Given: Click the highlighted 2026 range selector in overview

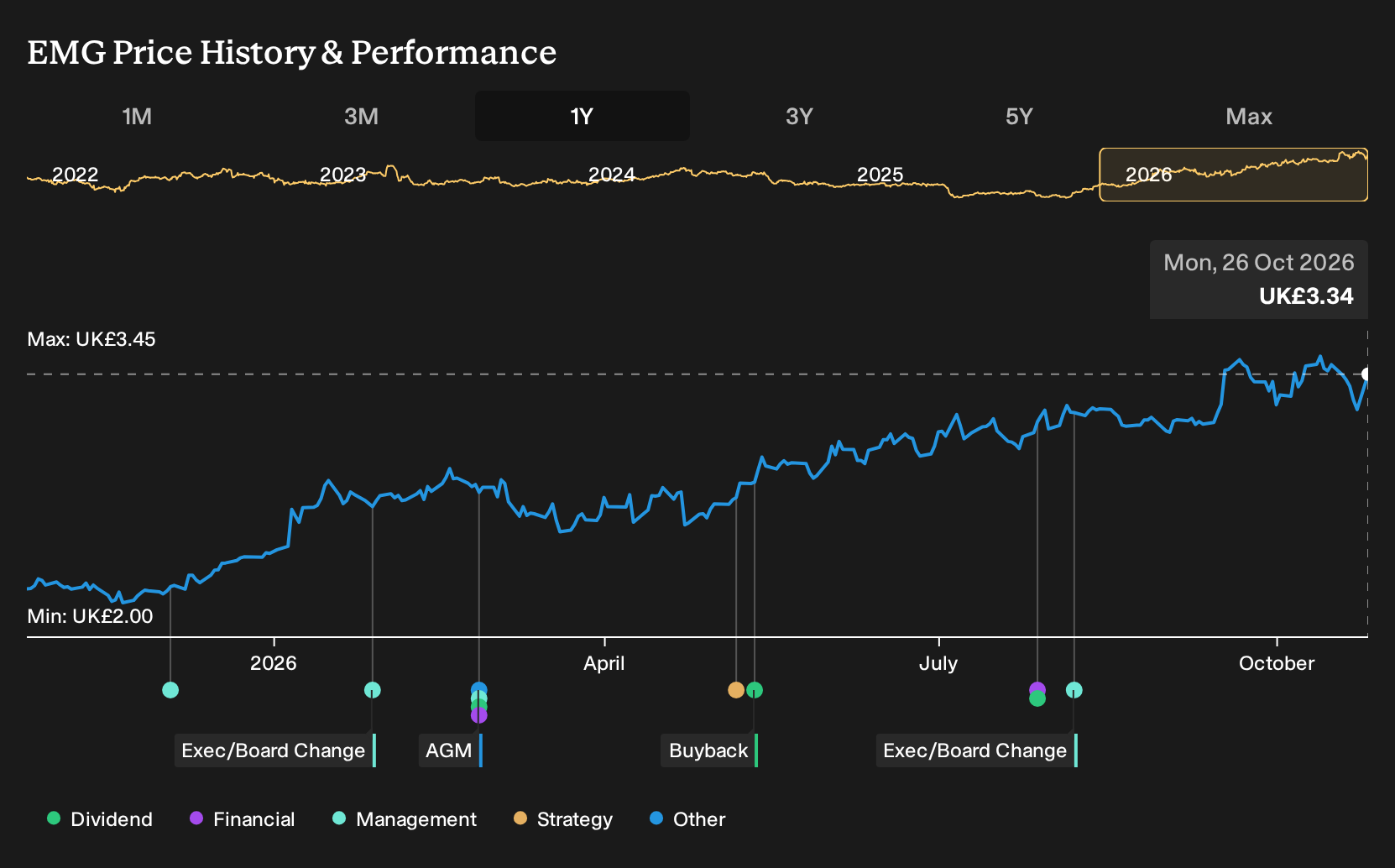Looking at the screenshot, I should [x=1234, y=175].
